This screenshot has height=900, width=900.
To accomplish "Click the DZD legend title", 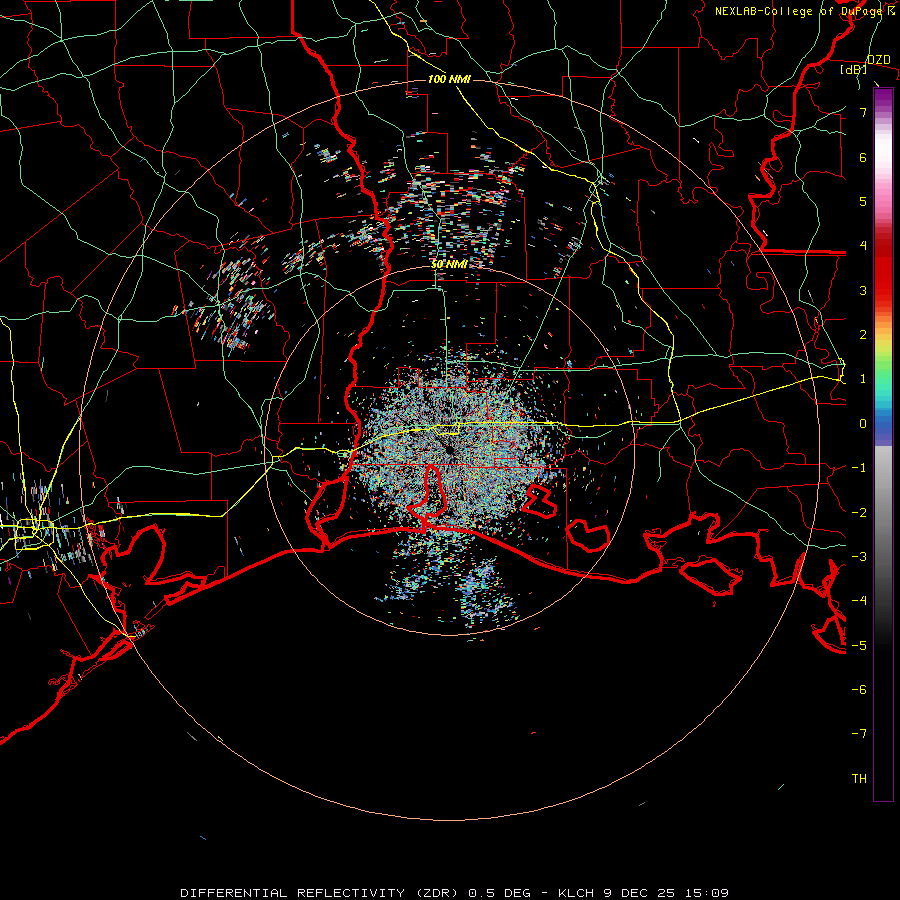I will pos(878,60).
